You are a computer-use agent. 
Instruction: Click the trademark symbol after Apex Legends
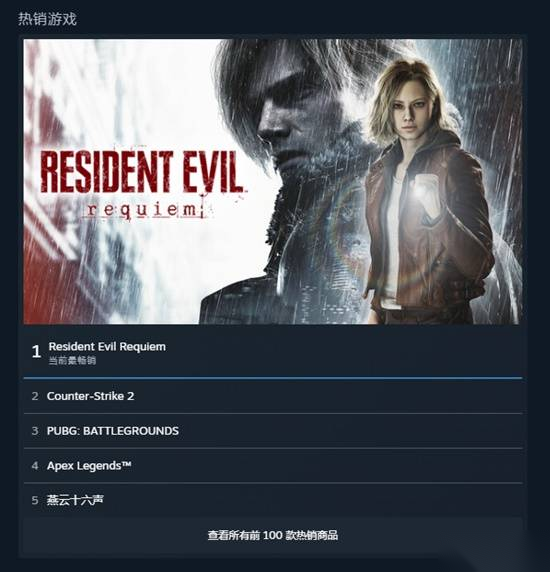tap(126, 464)
